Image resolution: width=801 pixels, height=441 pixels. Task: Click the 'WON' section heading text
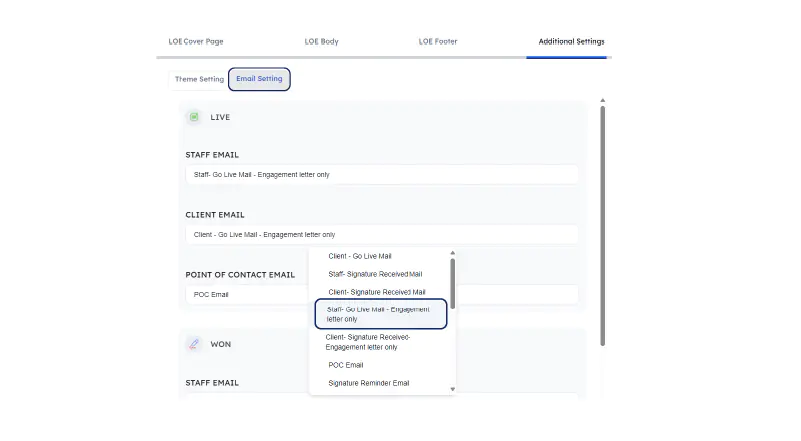(221, 344)
